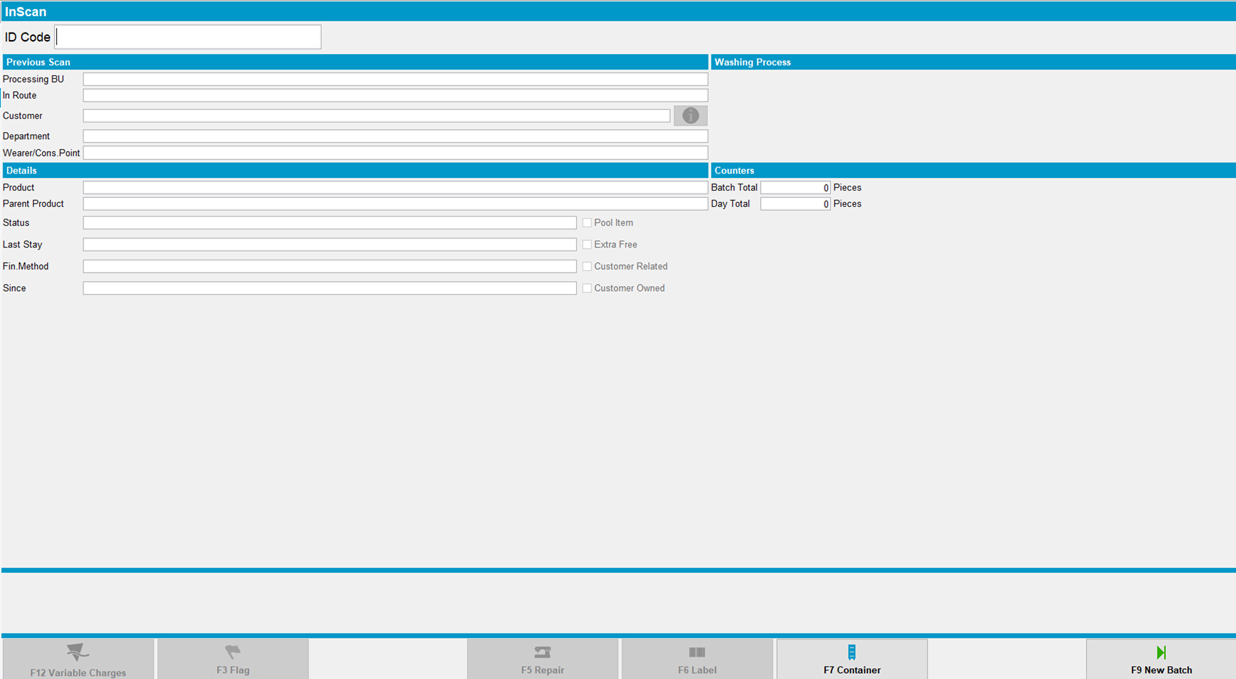Viewport: 1236px width, 679px height.
Task: Click the Batch Total counter field
Action: tap(795, 188)
